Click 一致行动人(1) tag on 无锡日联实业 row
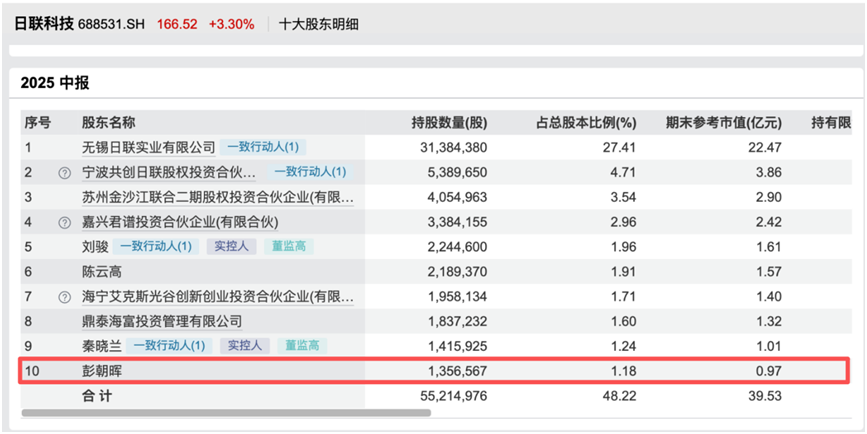The image size is (867, 434). pyautogui.click(x=263, y=147)
